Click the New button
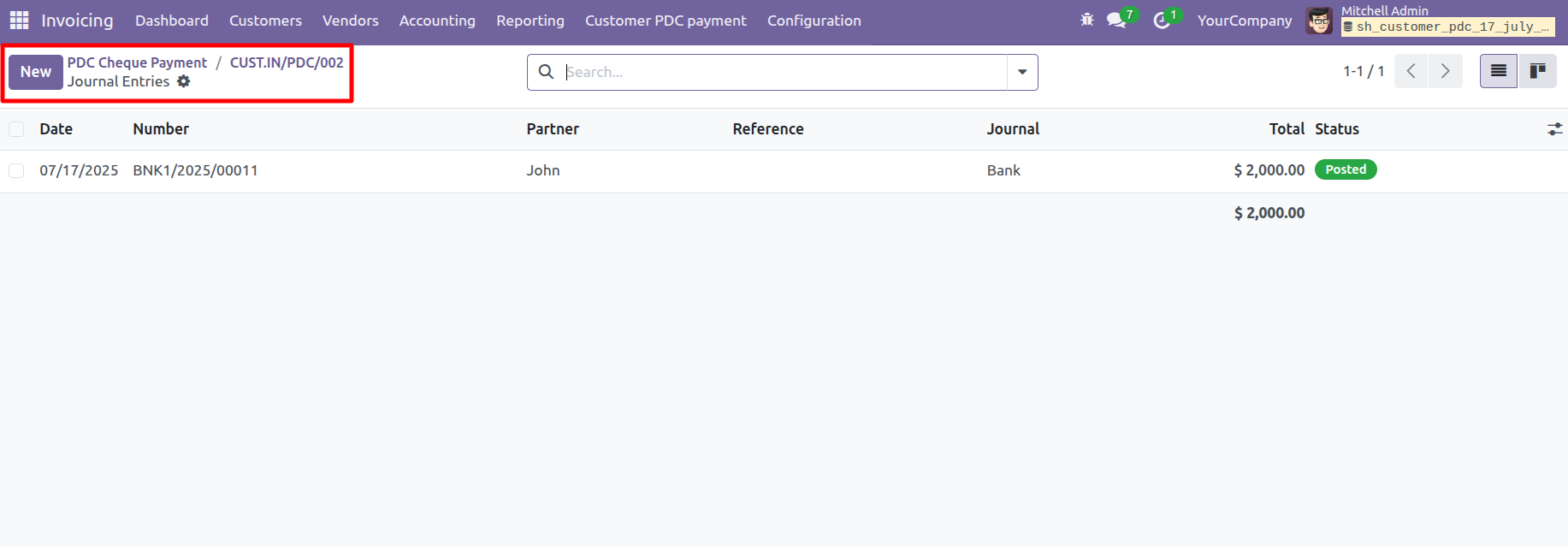The height and width of the screenshot is (546, 1568). (36, 72)
